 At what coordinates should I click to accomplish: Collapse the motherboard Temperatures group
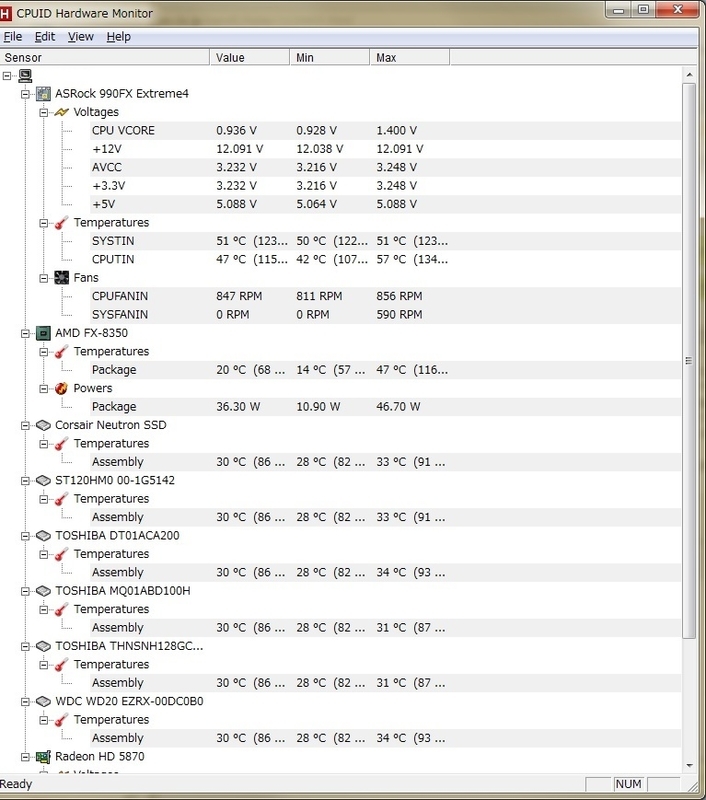point(43,223)
